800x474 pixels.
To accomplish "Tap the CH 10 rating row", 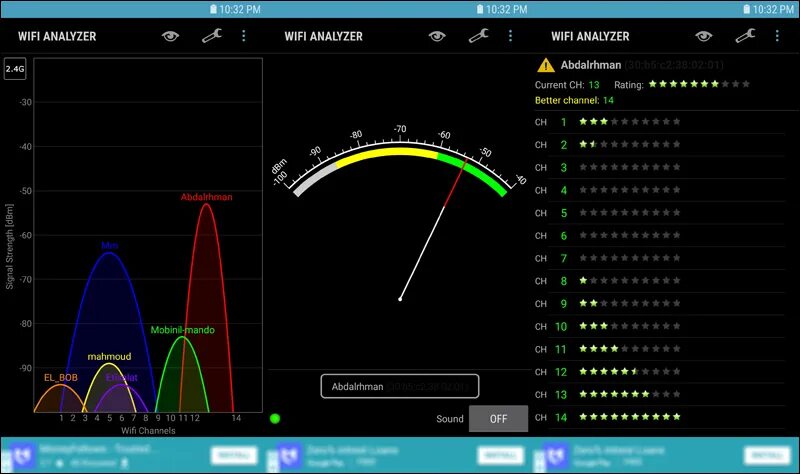I will 659,327.
